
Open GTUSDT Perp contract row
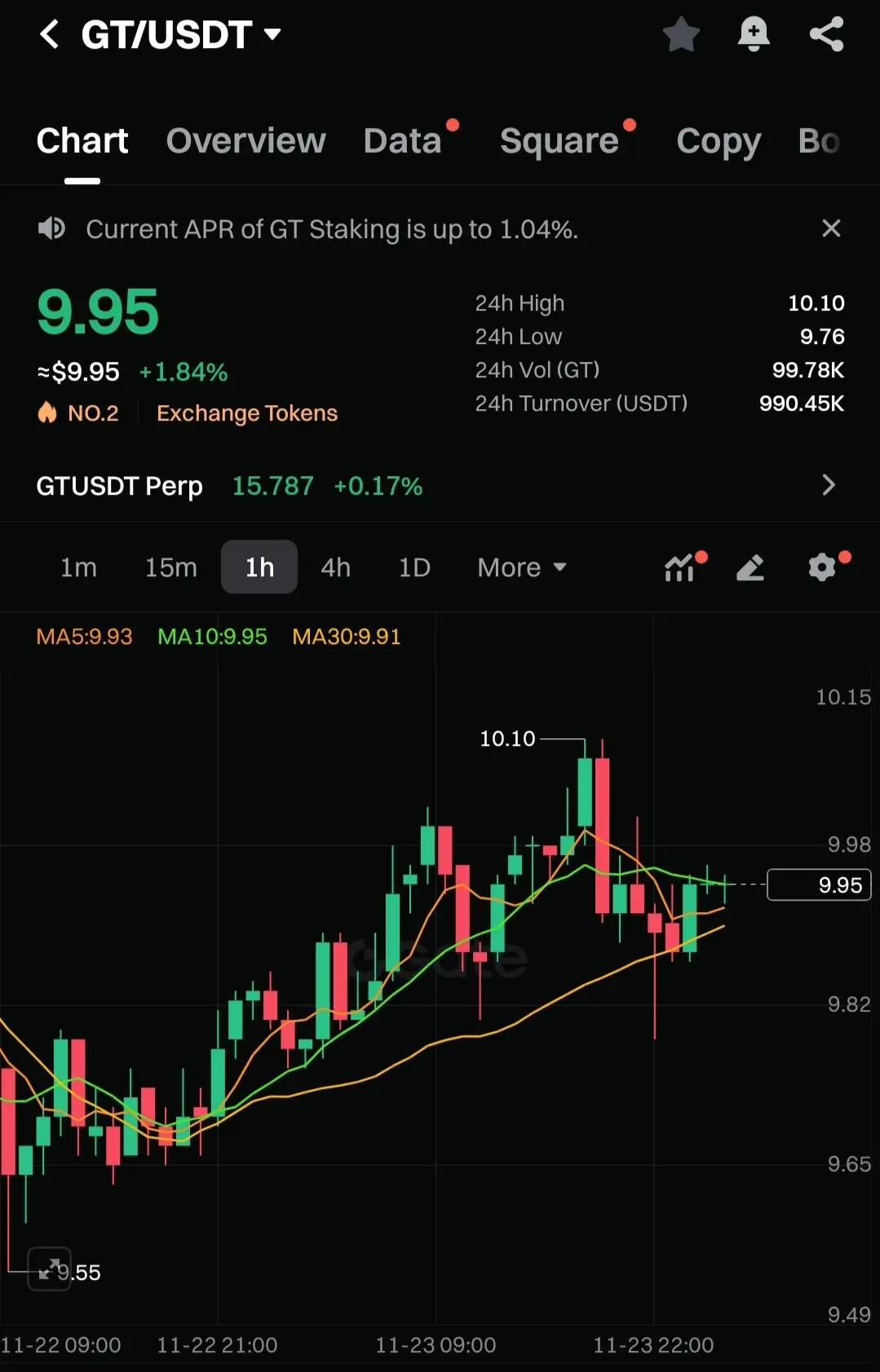coord(440,486)
